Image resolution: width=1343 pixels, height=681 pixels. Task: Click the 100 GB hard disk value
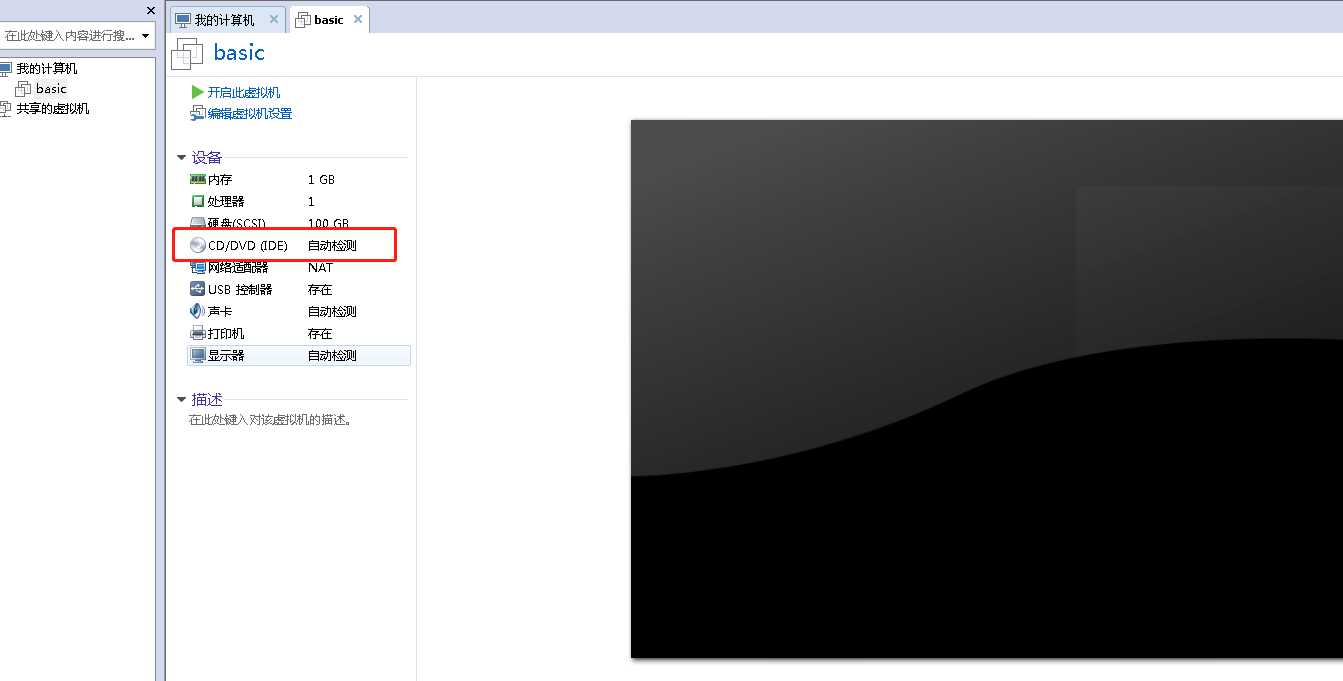click(x=328, y=223)
